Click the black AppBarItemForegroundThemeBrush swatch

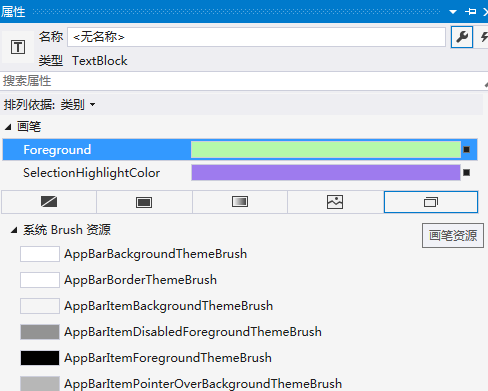[40, 358]
